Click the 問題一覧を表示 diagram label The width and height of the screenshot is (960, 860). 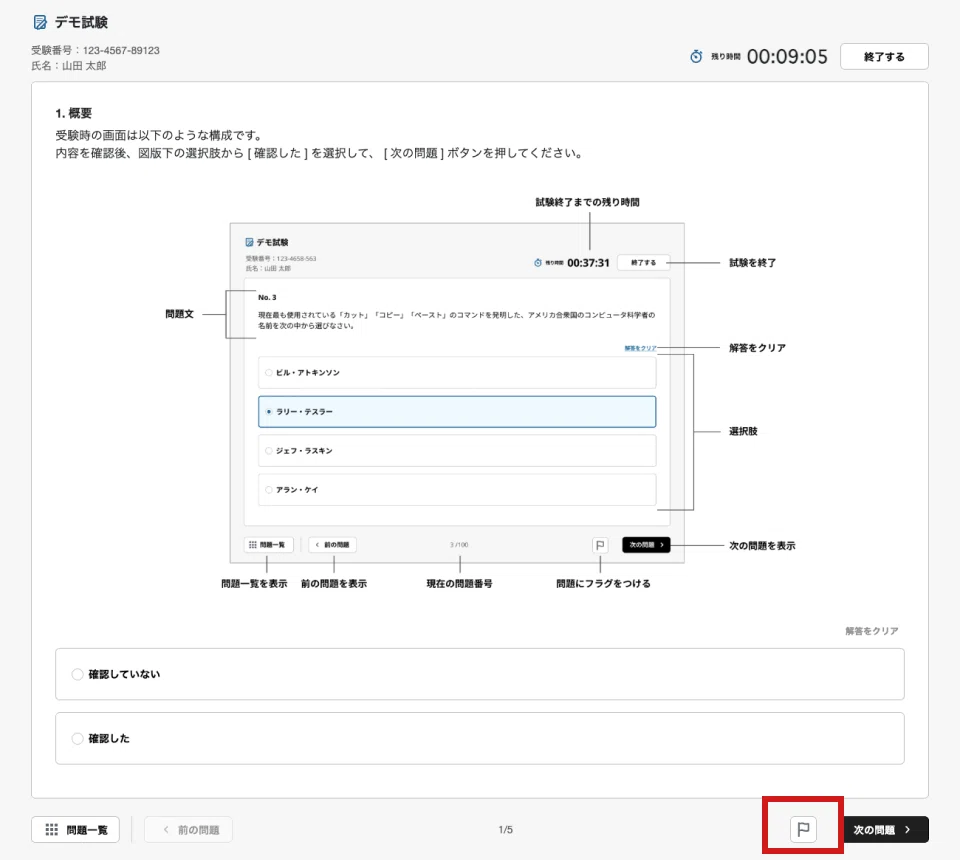(x=254, y=583)
